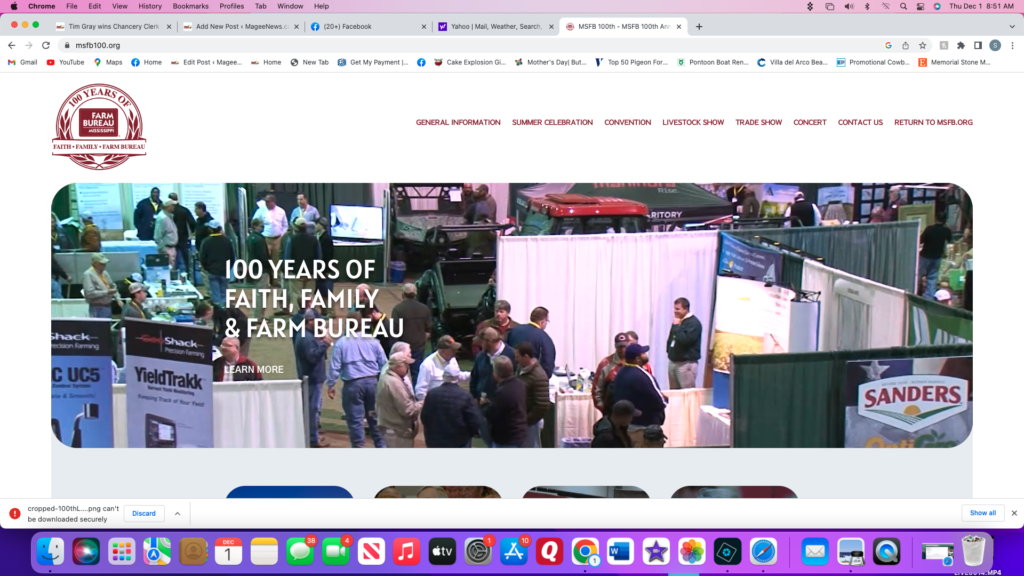The height and width of the screenshot is (576, 1024).
Task: Open Microsoft Word in the dock
Action: coord(620,551)
